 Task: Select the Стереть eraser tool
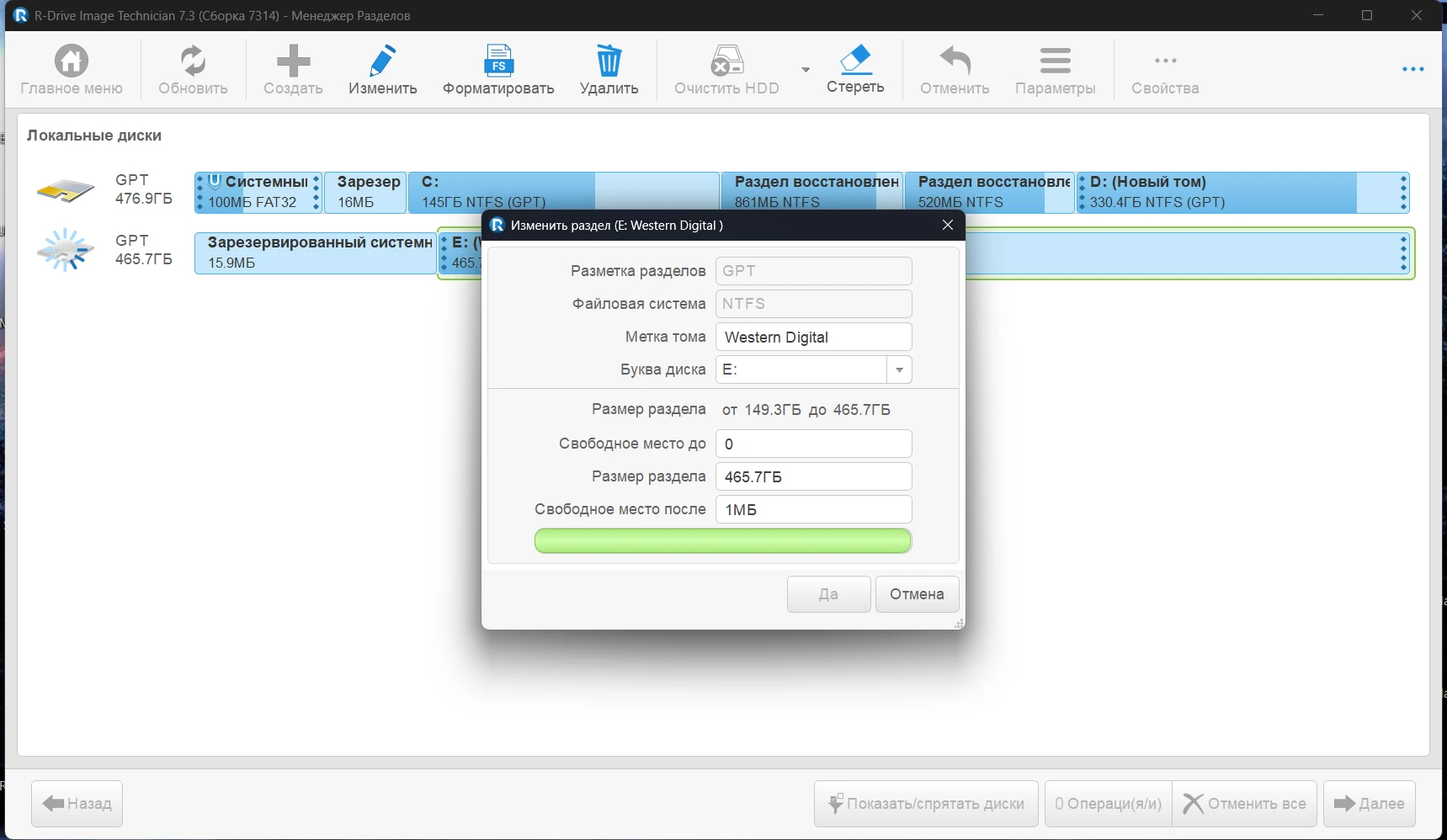[x=855, y=61]
